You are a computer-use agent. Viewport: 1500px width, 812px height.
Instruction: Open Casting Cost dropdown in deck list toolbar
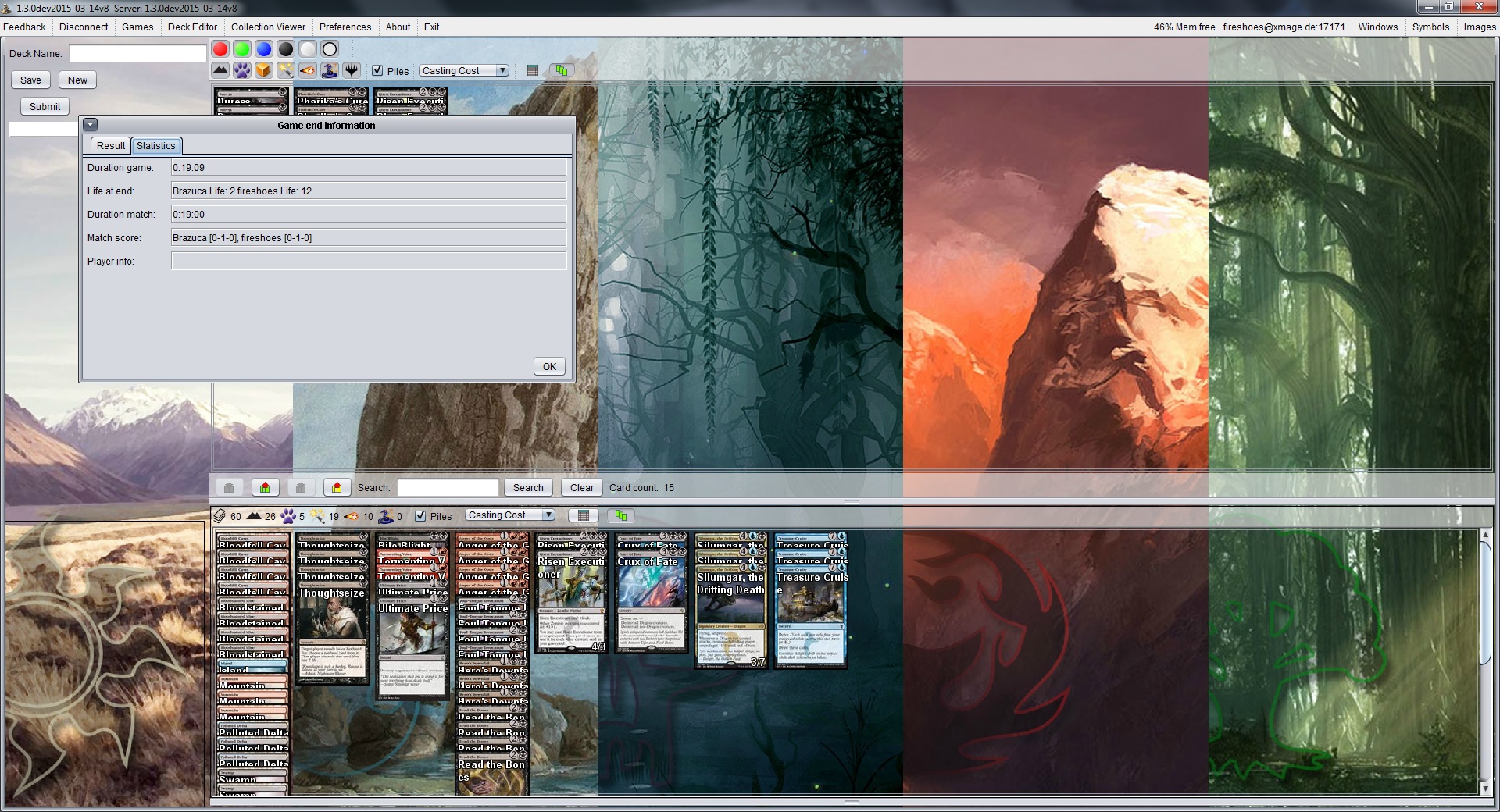510,515
